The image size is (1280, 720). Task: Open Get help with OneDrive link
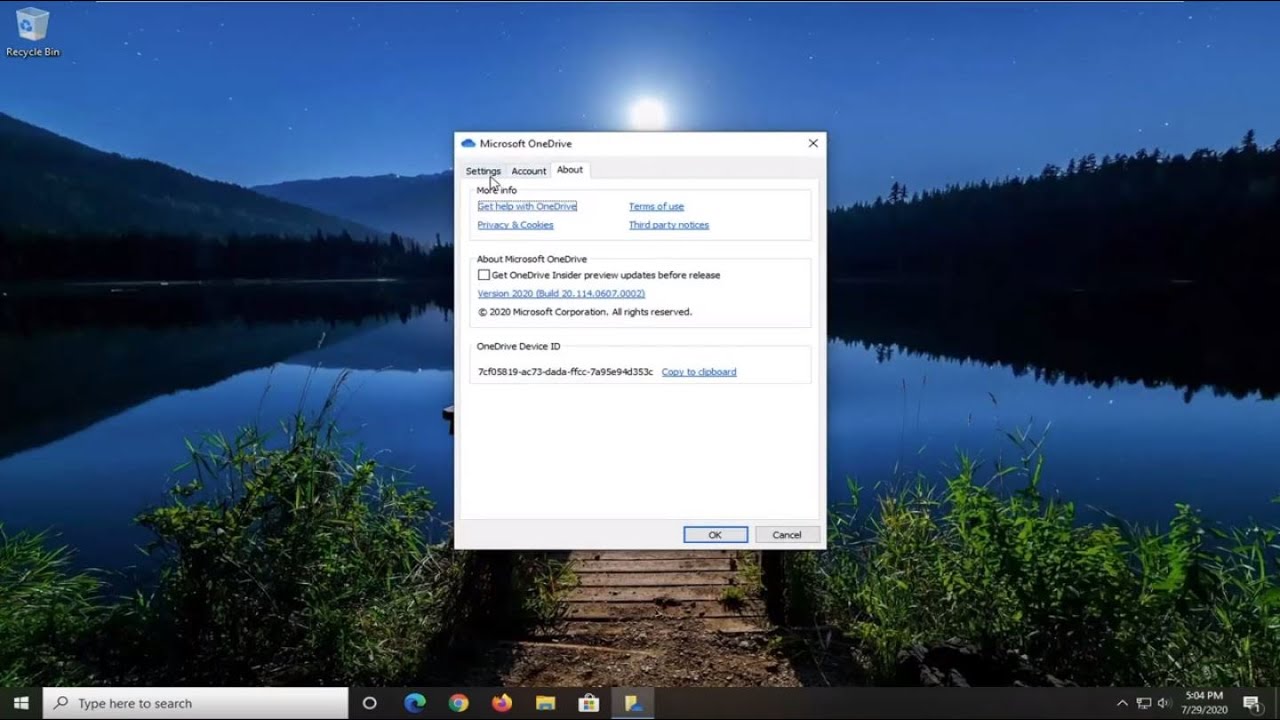tap(527, 206)
